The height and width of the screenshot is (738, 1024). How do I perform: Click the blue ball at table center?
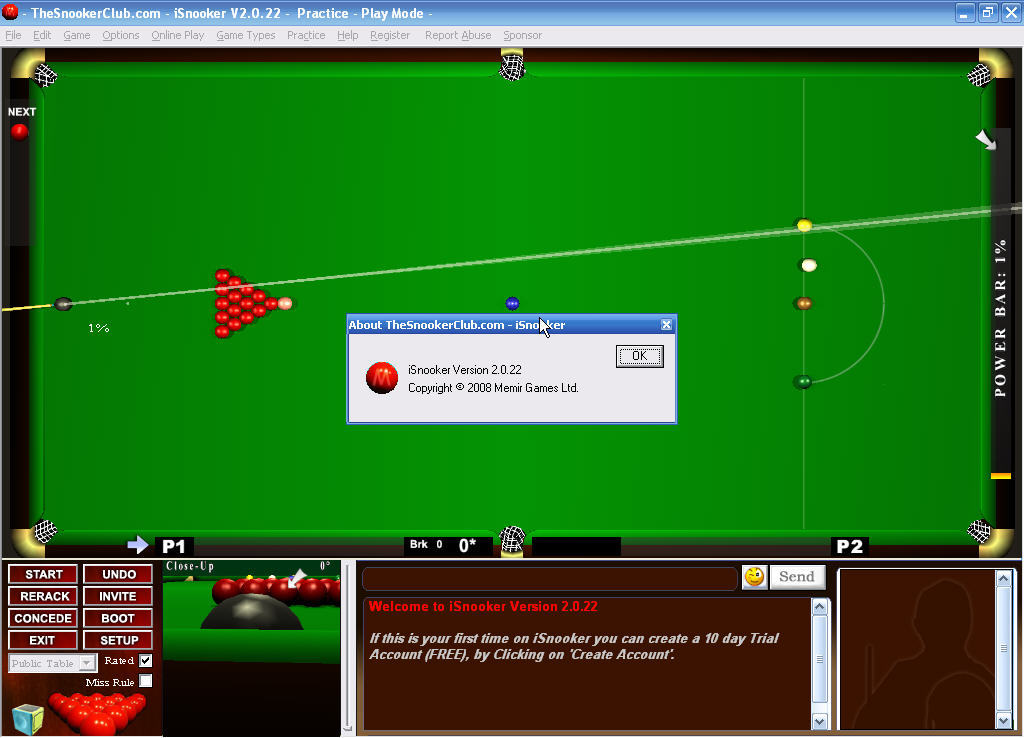(x=513, y=303)
